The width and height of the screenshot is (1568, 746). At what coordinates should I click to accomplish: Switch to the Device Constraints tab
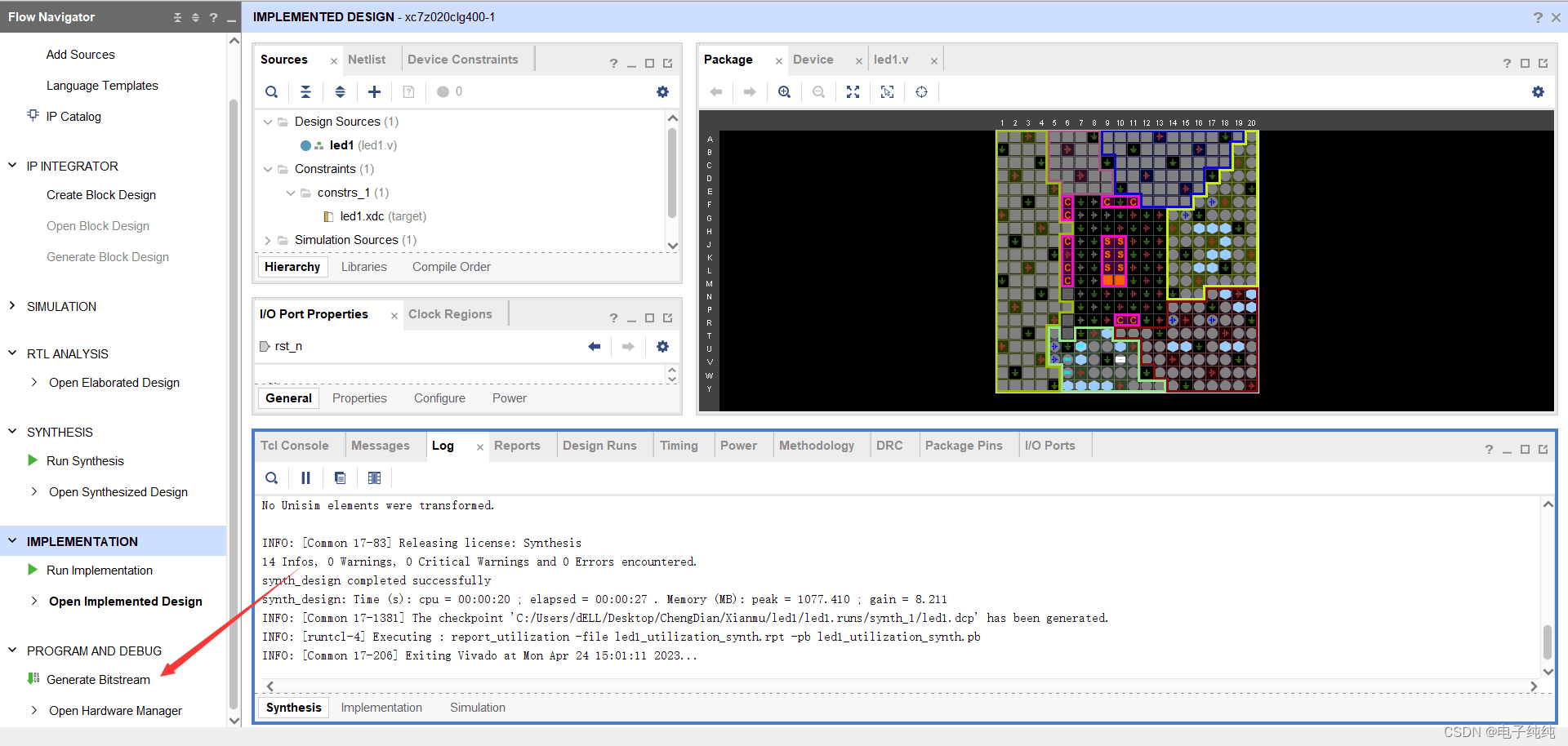(463, 60)
